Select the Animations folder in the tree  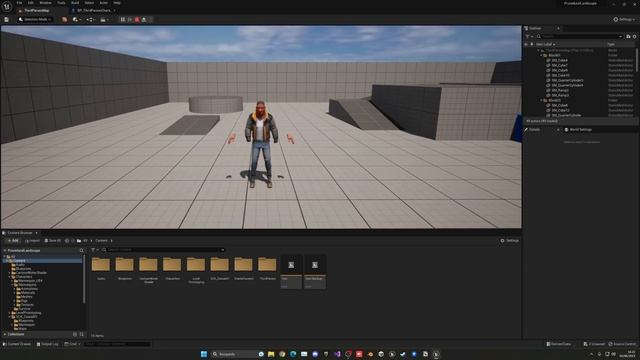[x=28, y=289]
